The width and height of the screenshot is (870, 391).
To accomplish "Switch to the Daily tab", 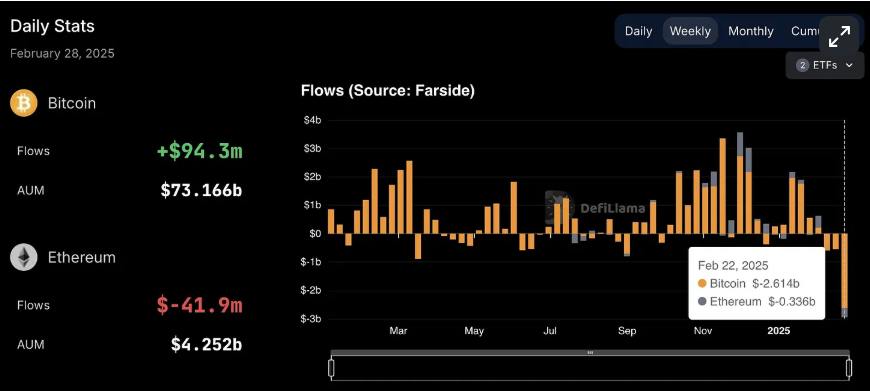I will tap(638, 31).
